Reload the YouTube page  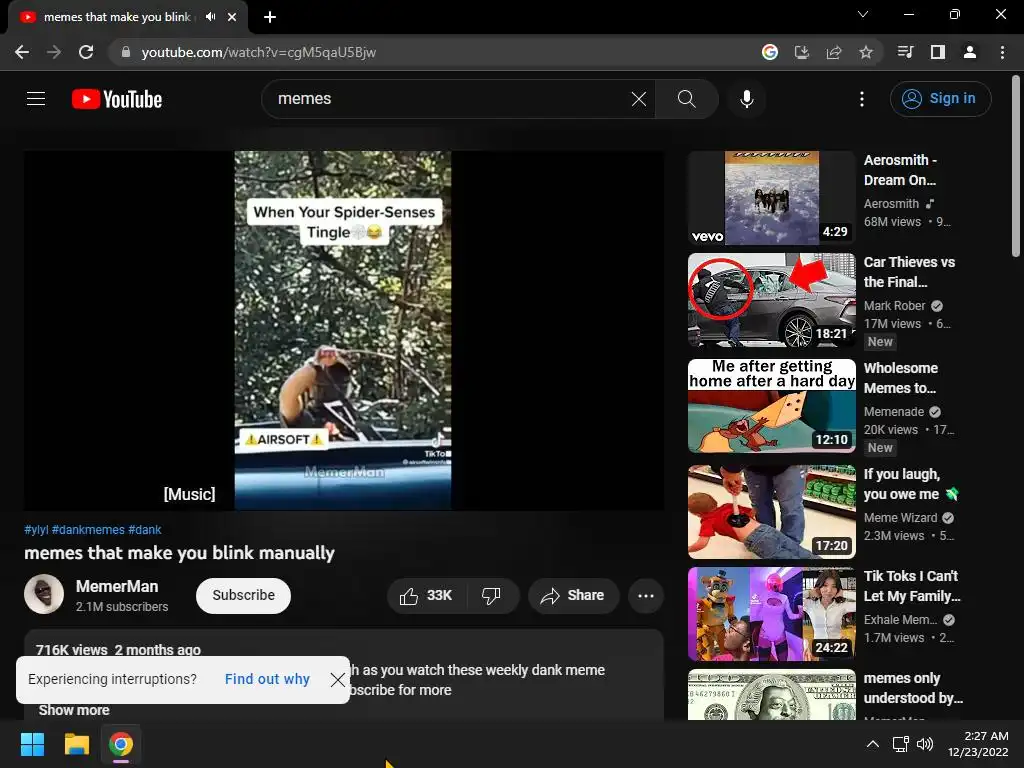pyautogui.click(x=86, y=52)
